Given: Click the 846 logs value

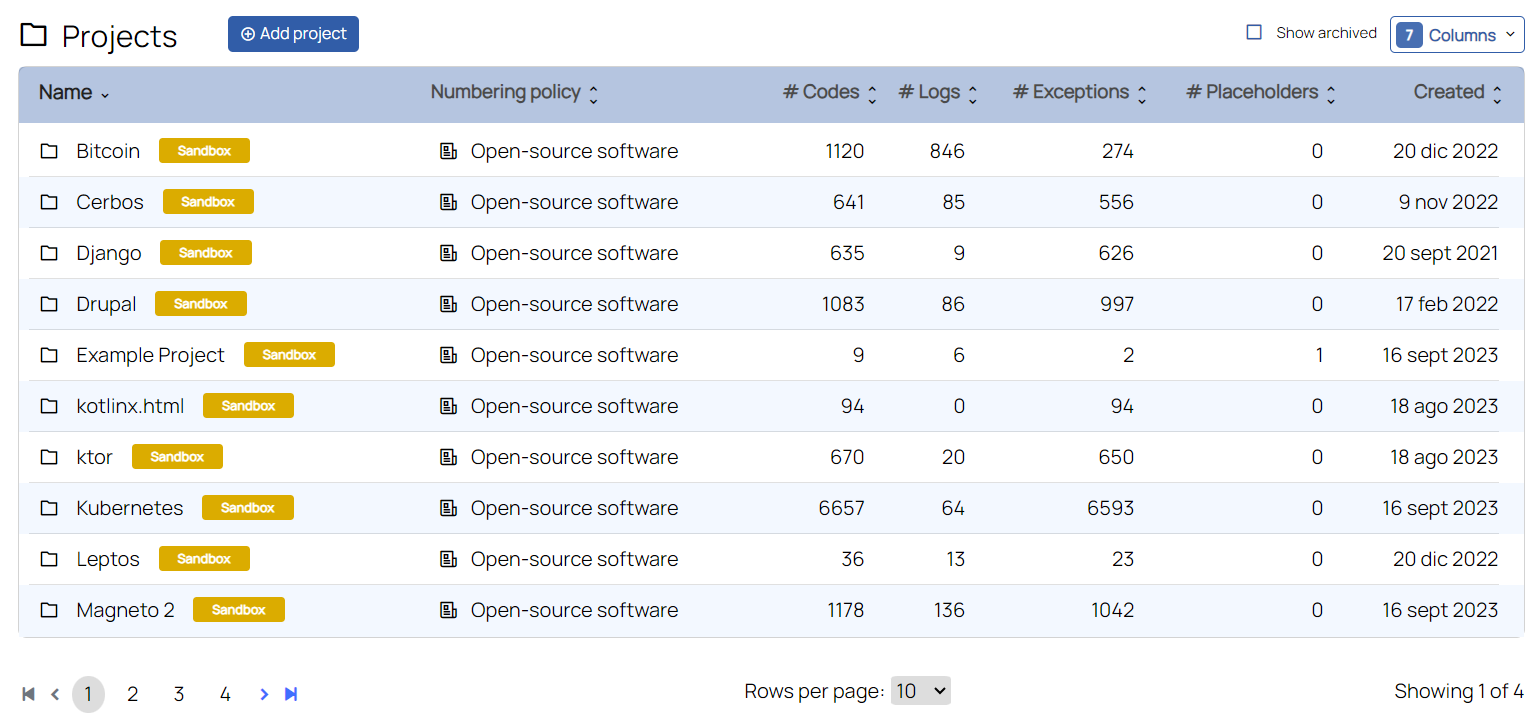Looking at the screenshot, I should 947,151.
